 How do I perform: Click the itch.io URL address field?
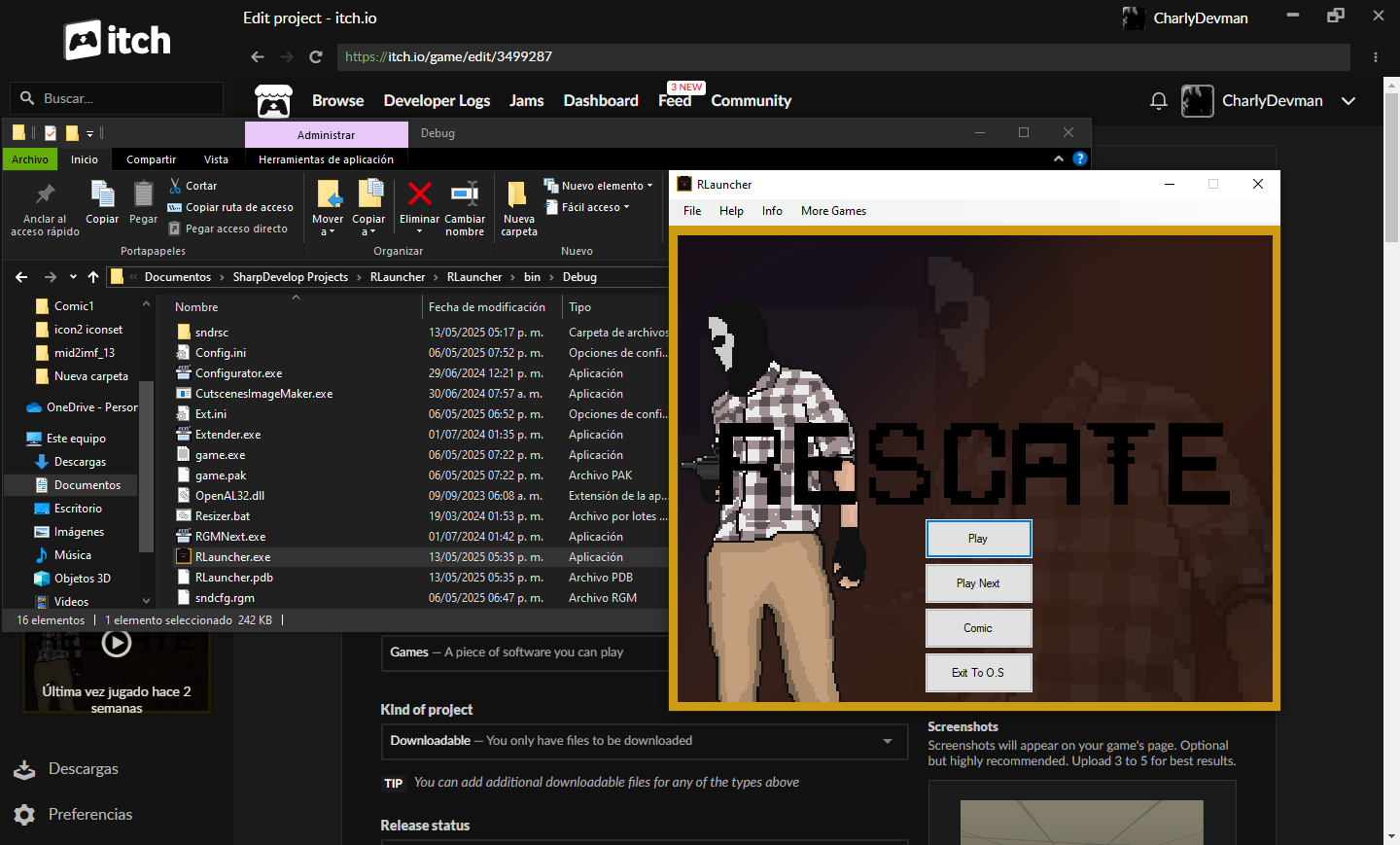point(844,57)
